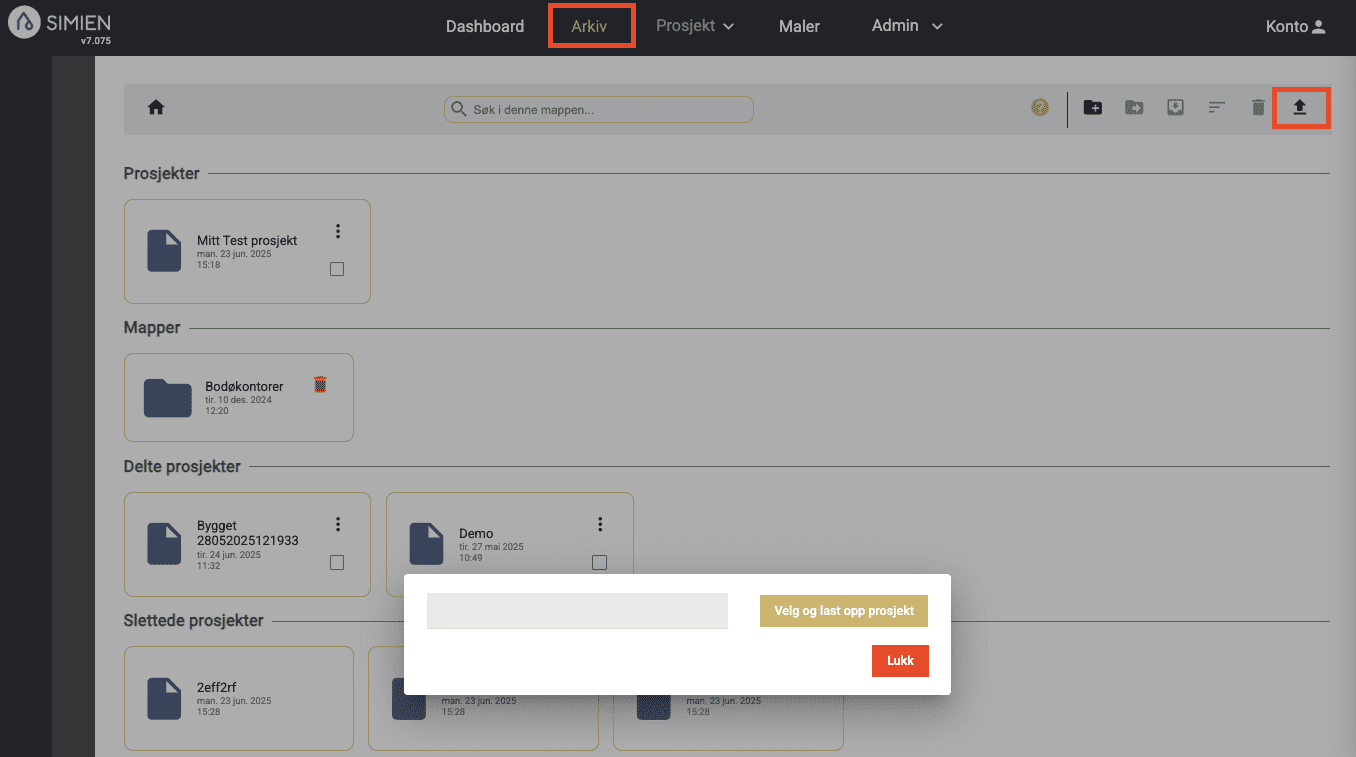Click the archive download box icon
Viewport: 1356px width, 757px height.
pyautogui.click(x=1176, y=107)
